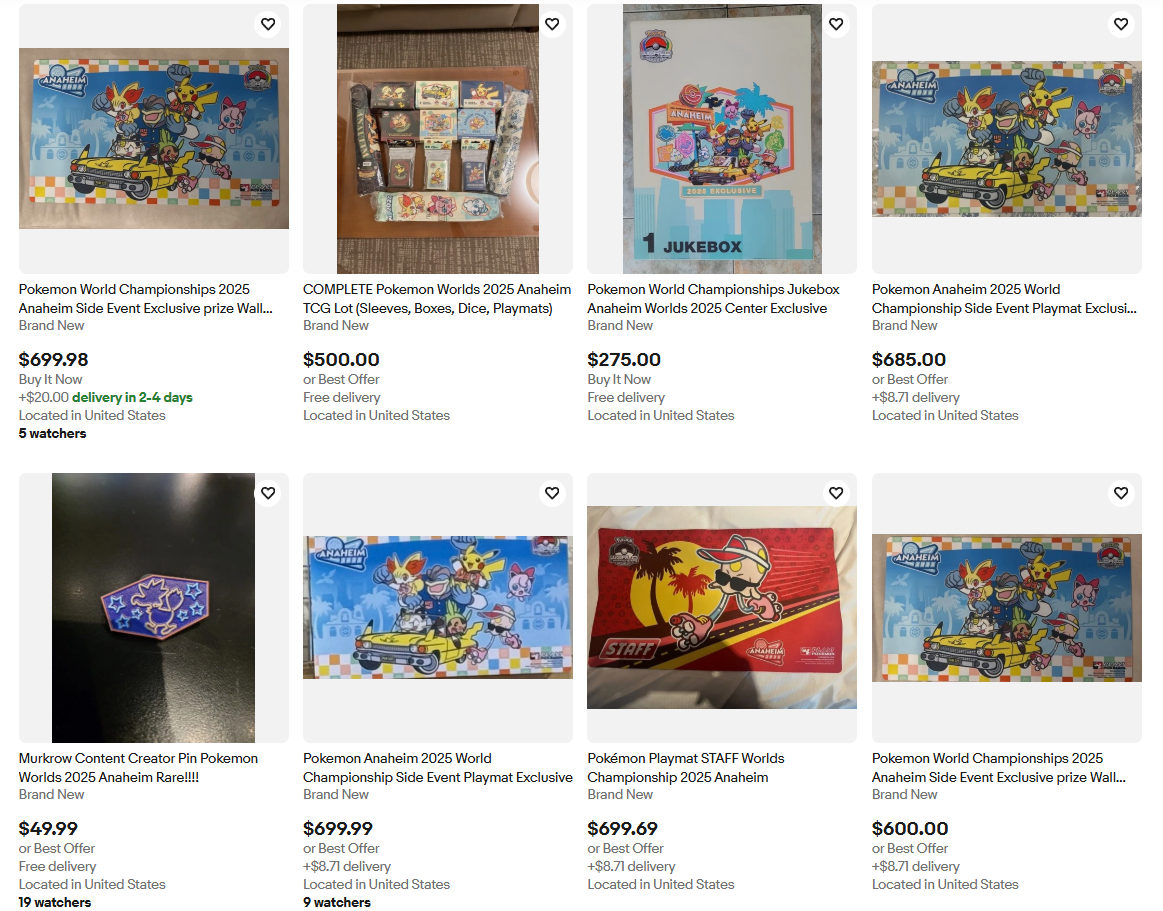Add the $699.98 Anaheim playmat to watchlist
Viewport: 1163px width, 911px height.
pyautogui.click(x=268, y=24)
